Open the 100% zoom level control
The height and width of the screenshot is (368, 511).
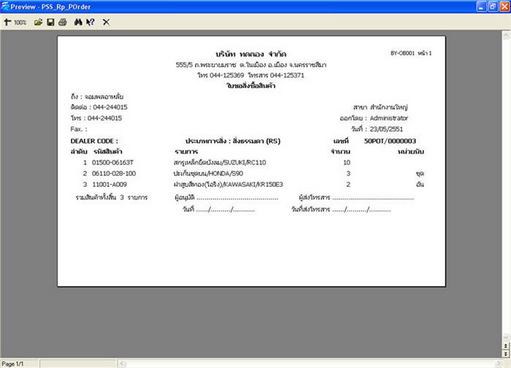click(20, 22)
